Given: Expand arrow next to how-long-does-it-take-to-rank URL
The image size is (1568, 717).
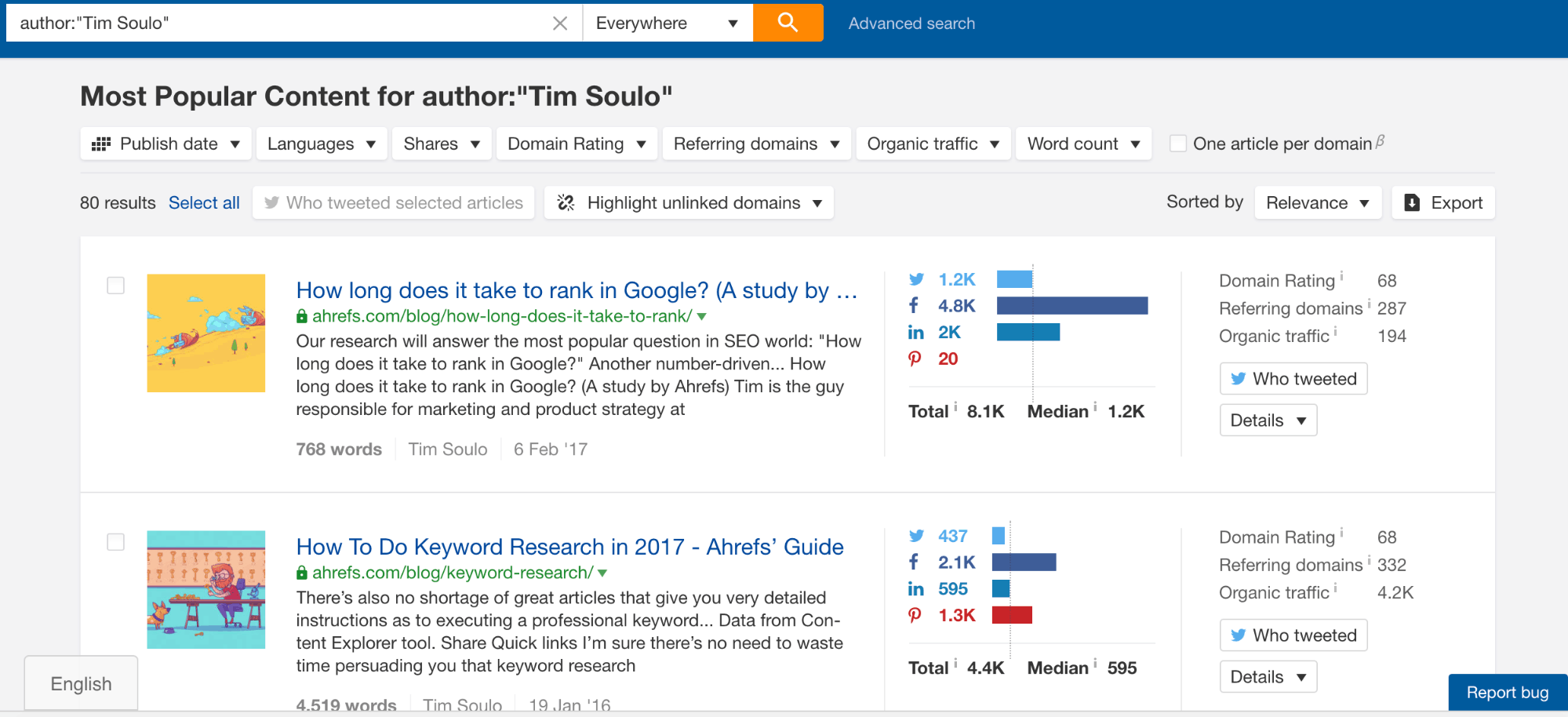Looking at the screenshot, I should (702, 317).
